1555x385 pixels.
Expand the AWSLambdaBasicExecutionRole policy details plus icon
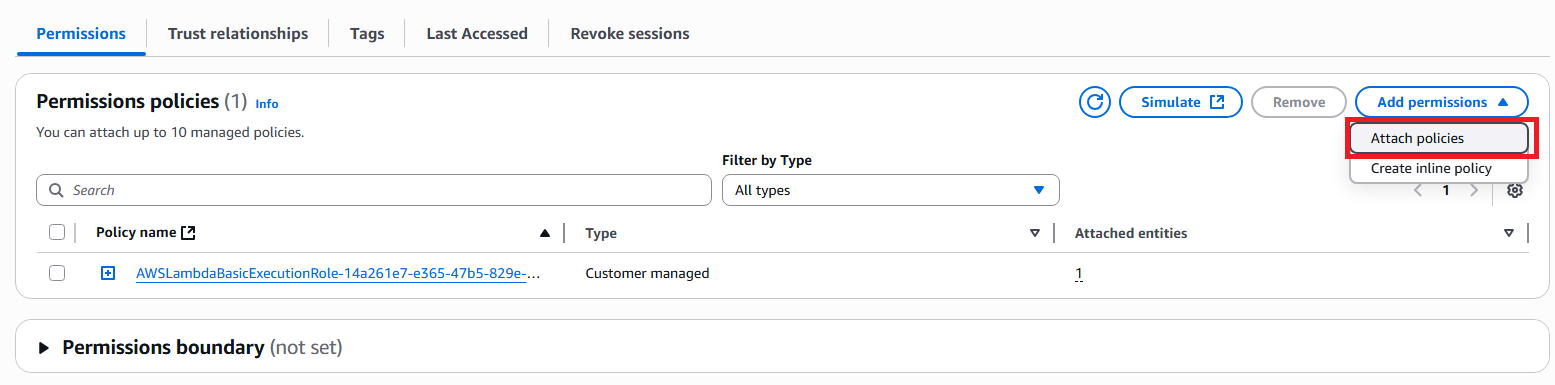pos(108,273)
